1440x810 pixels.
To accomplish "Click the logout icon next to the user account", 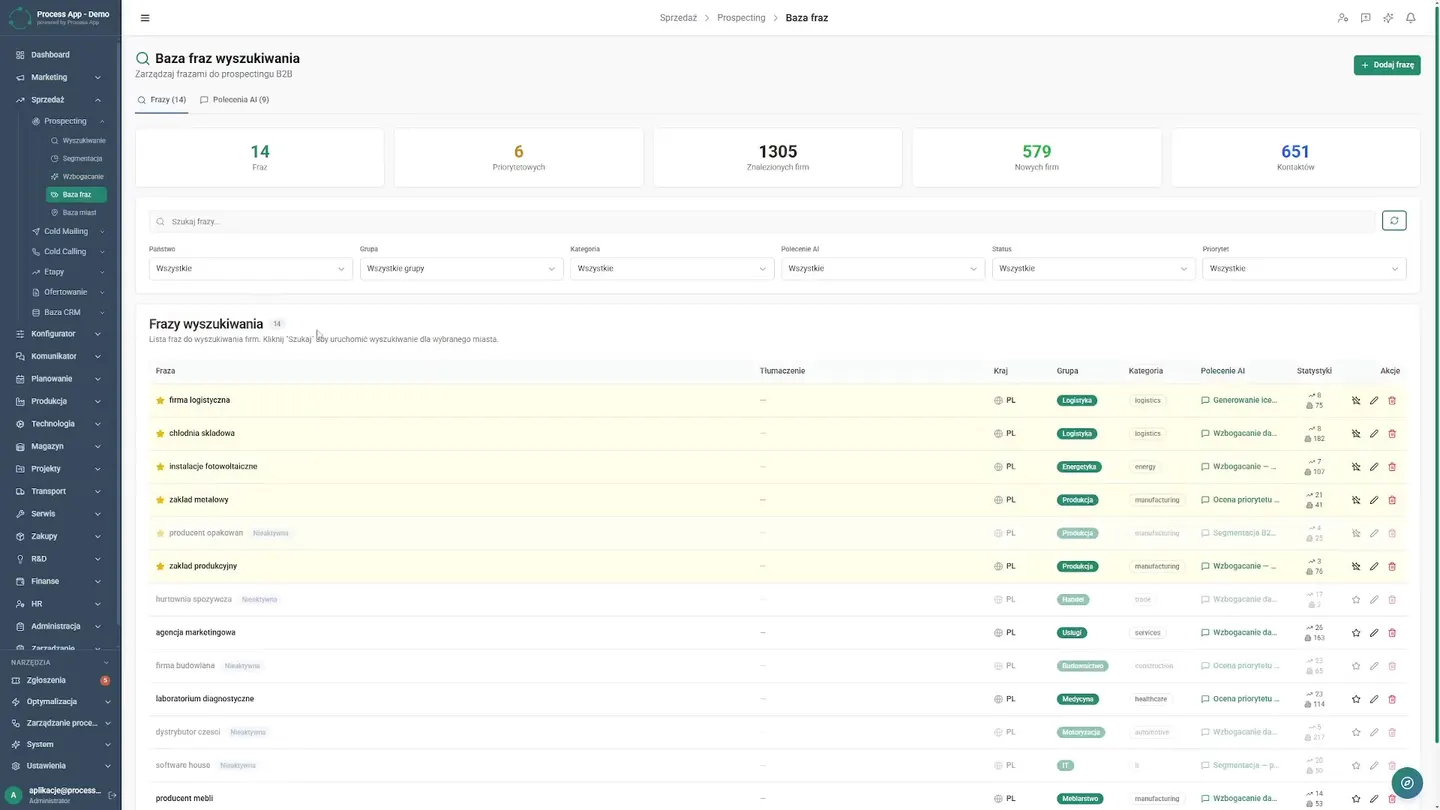I will 112,795.
